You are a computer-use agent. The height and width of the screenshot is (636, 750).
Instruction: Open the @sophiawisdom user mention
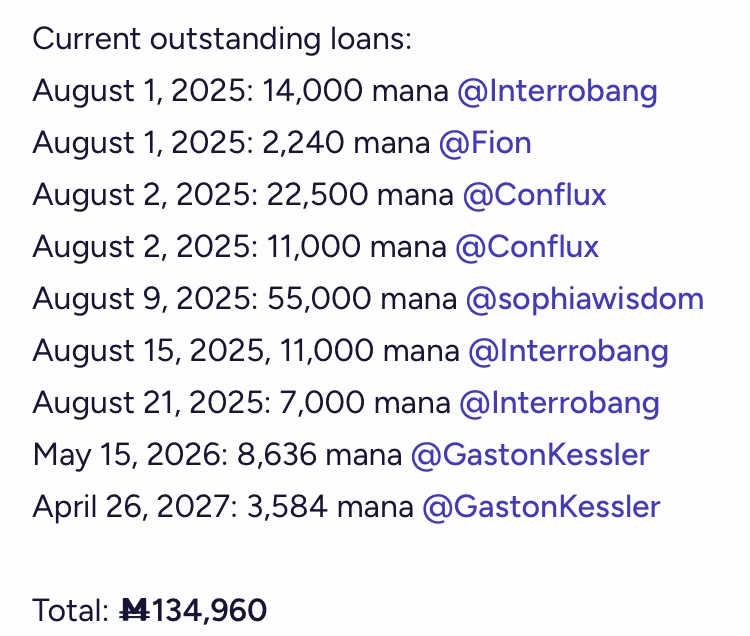click(585, 299)
